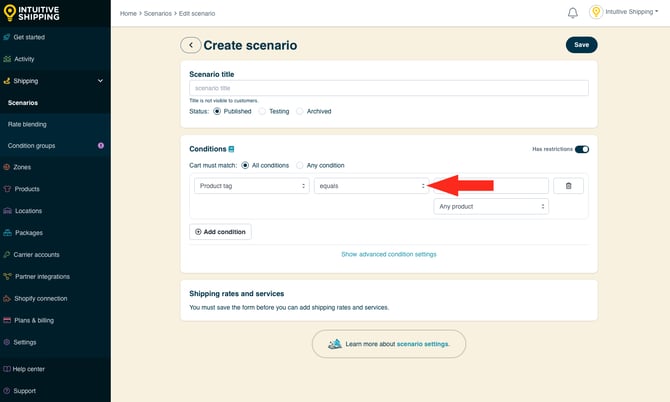
Task: Click Show advanced condition settings link
Action: pyautogui.click(x=388, y=254)
